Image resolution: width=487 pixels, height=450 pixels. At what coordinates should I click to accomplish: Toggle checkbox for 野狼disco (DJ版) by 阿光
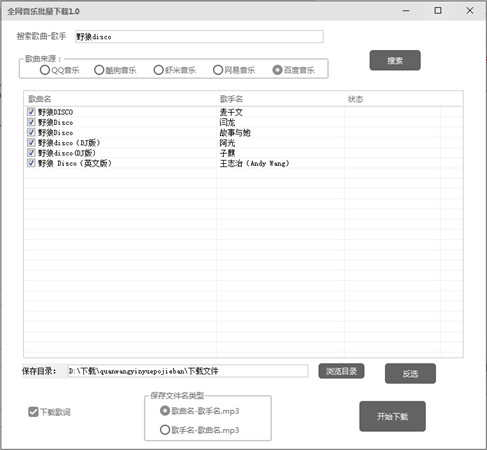pos(31,143)
